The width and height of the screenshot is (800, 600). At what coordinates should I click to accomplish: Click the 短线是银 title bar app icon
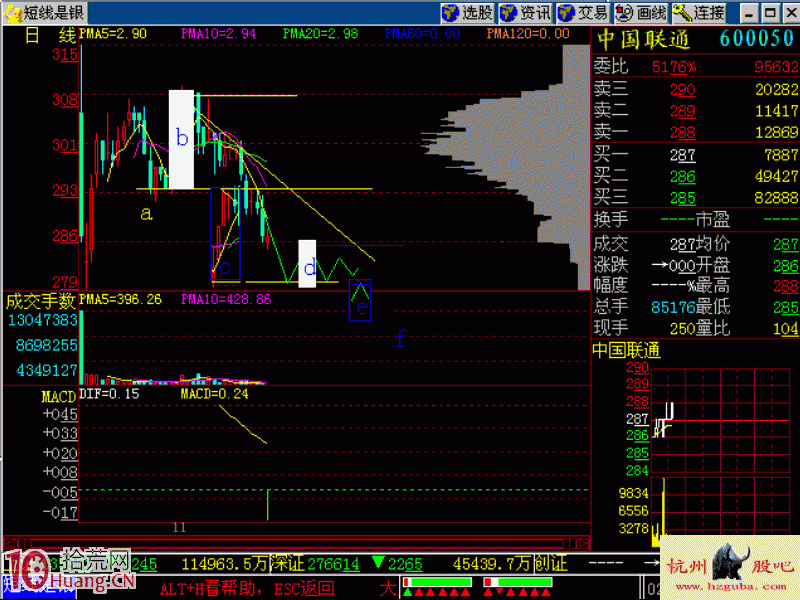click(13, 13)
